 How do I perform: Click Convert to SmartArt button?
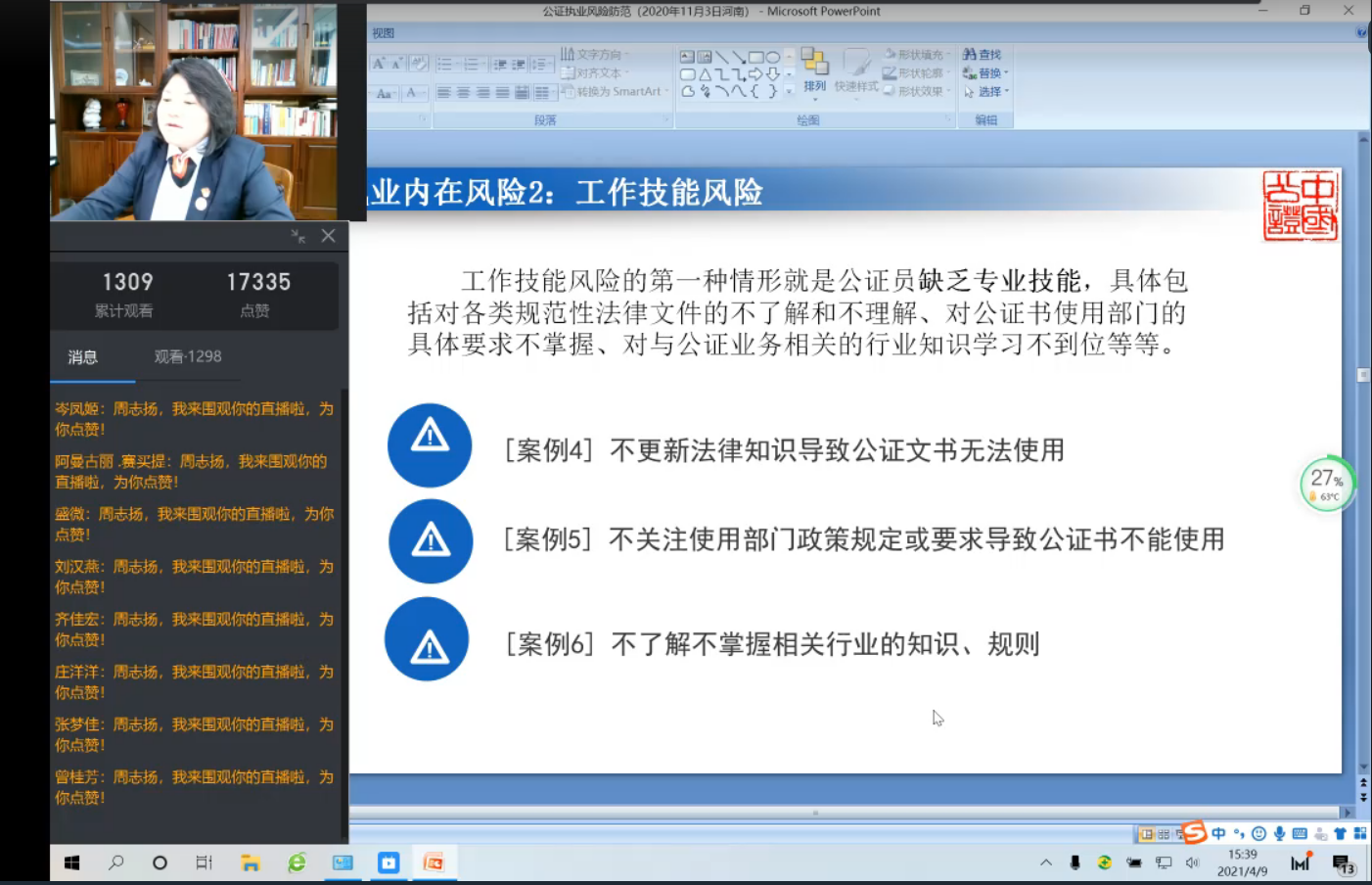(616, 92)
